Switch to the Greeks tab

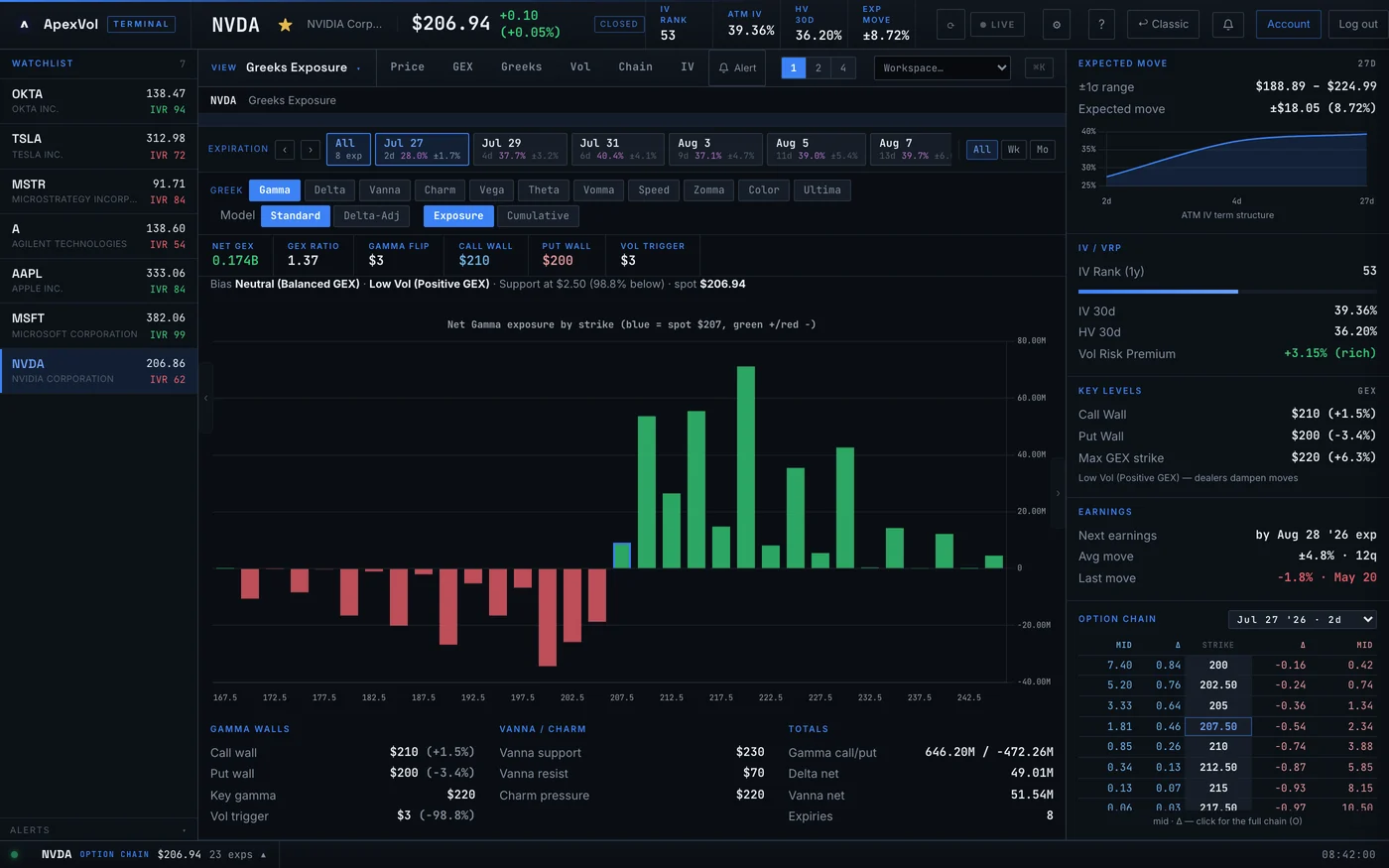click(x=521, y=67)
